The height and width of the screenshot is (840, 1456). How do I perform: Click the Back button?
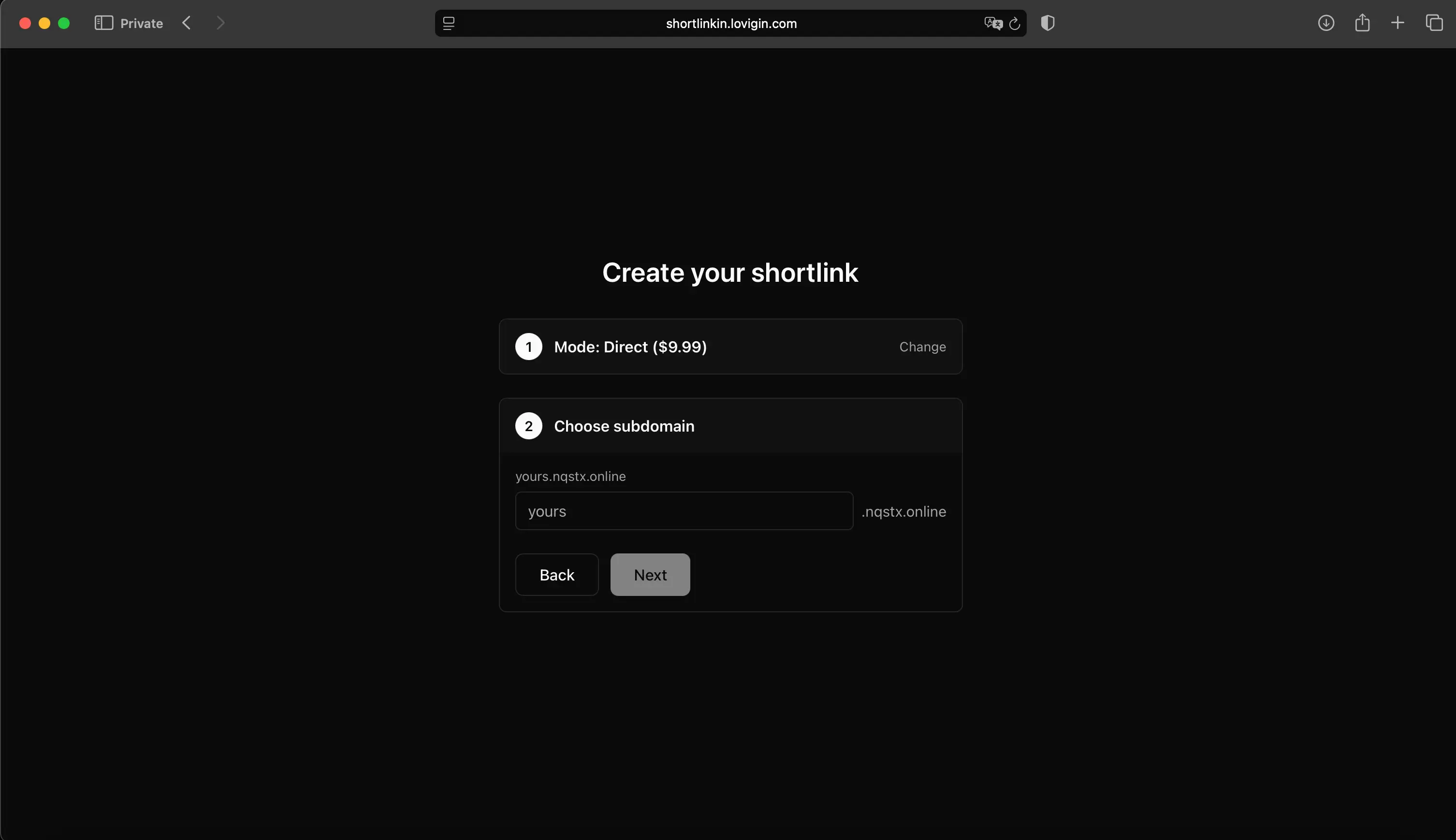[556, 574]
